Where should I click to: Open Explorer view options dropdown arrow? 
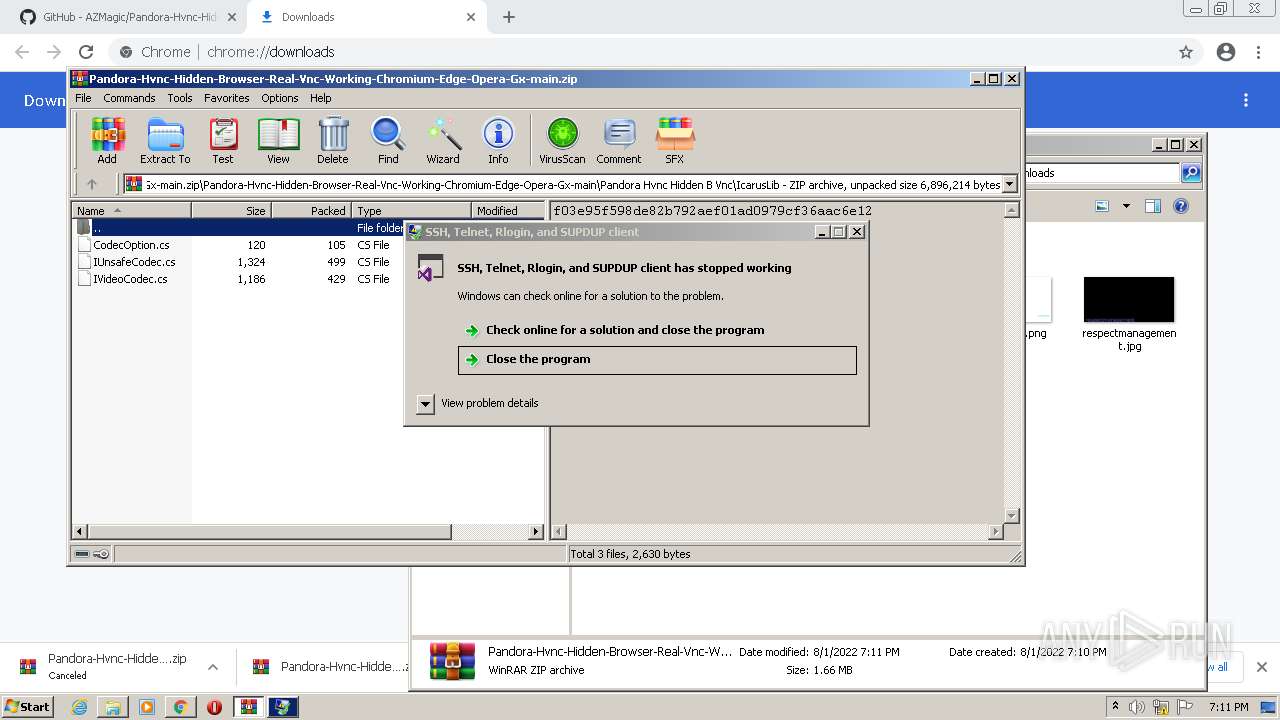click(x=1126, y=206)
